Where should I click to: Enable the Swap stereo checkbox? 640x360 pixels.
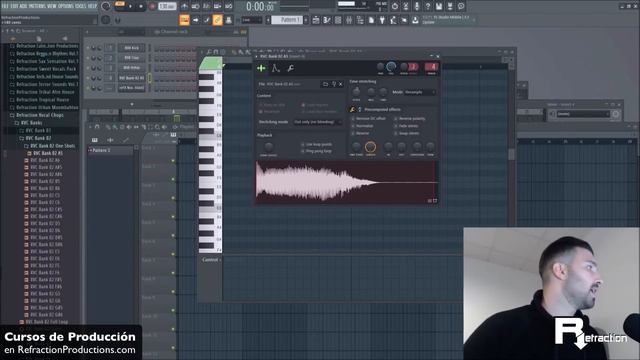(x=396, y=133)
